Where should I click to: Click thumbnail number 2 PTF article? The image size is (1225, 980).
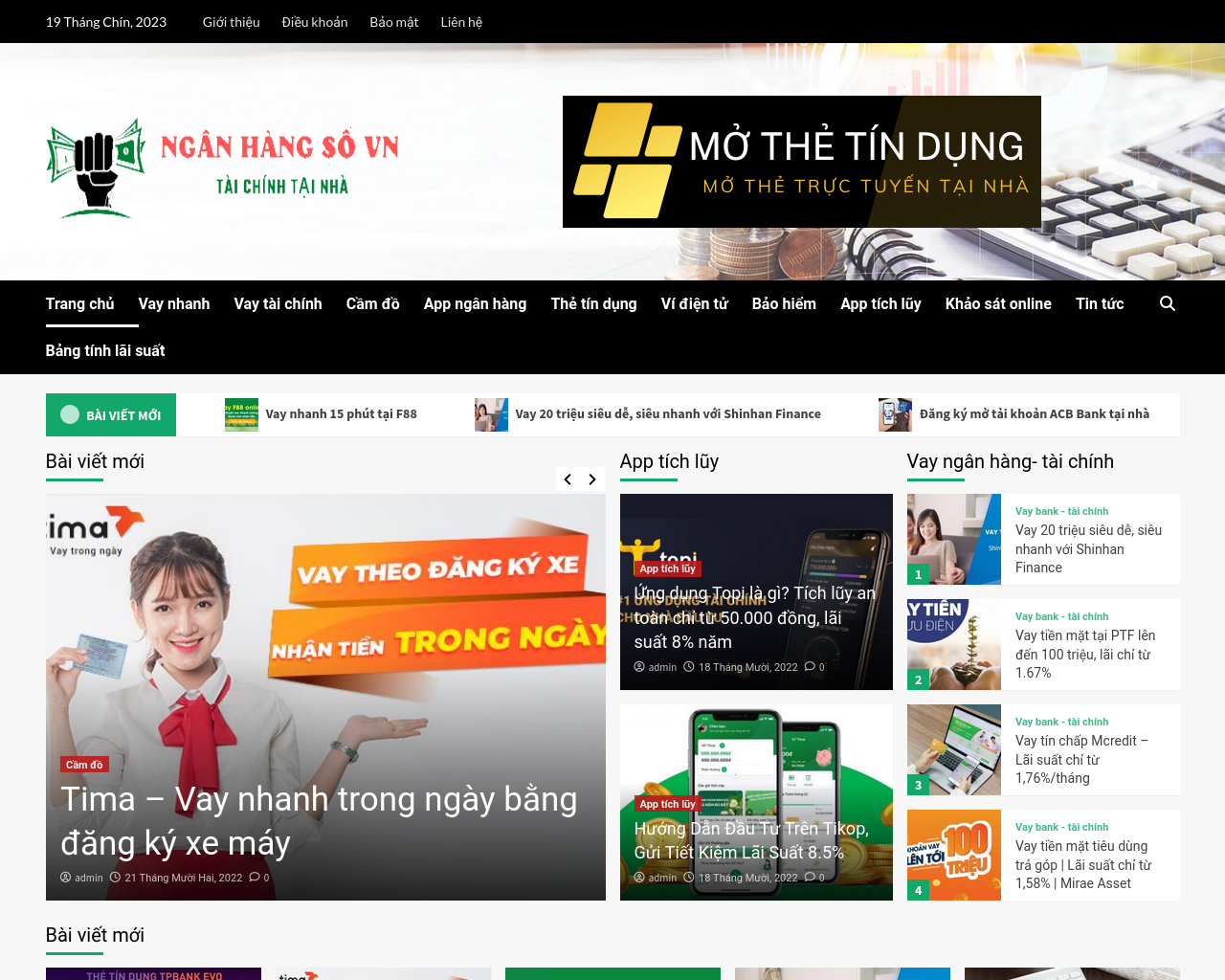click(x=954, y=644)
